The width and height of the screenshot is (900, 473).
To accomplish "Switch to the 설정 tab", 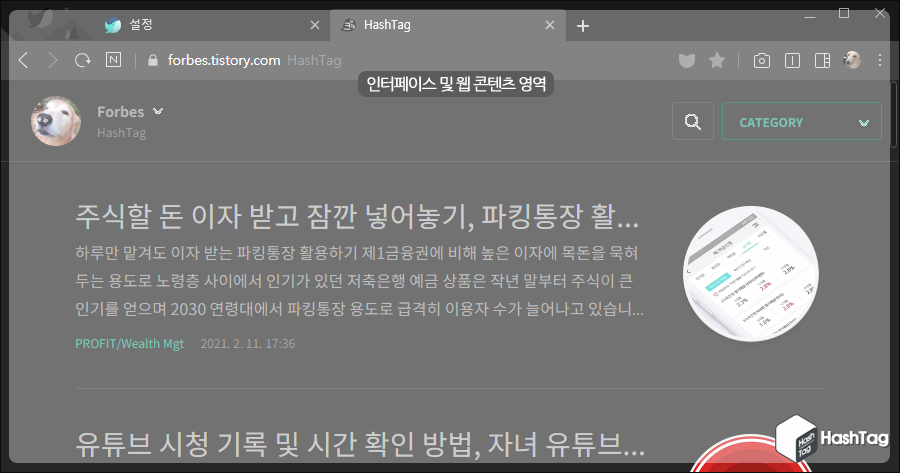I will pos(211,25).
